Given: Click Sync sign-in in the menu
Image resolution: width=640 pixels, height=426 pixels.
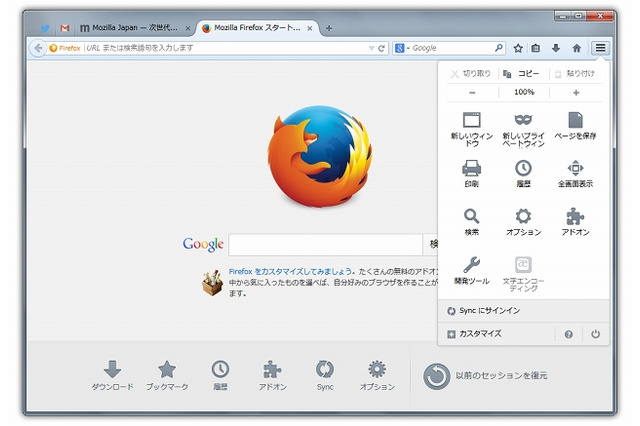Looking at the screenshot, I should (490, 311).
